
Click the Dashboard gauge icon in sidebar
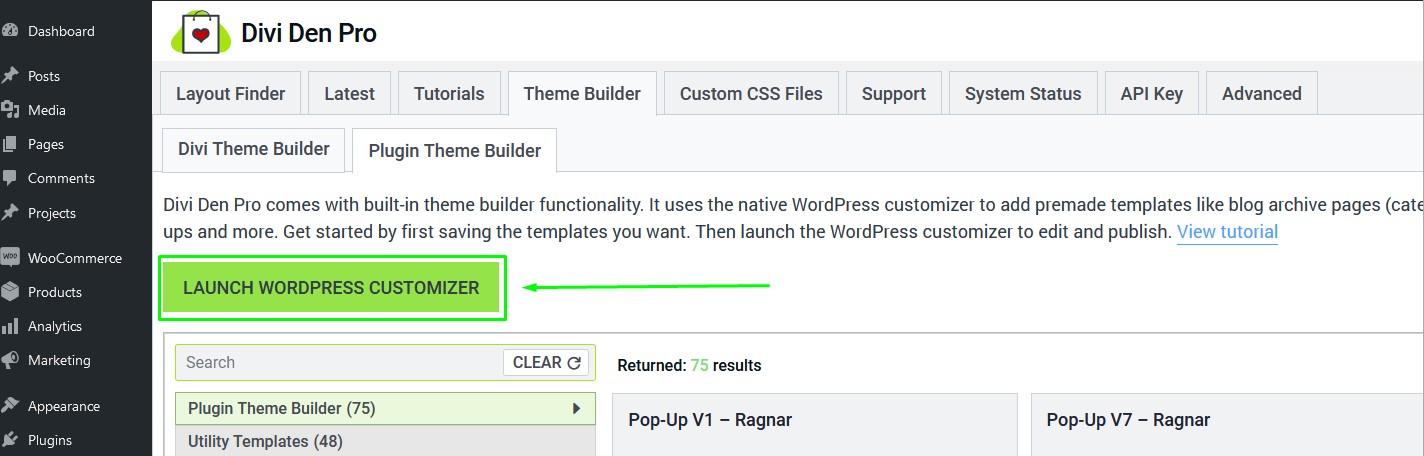[11, 31]
